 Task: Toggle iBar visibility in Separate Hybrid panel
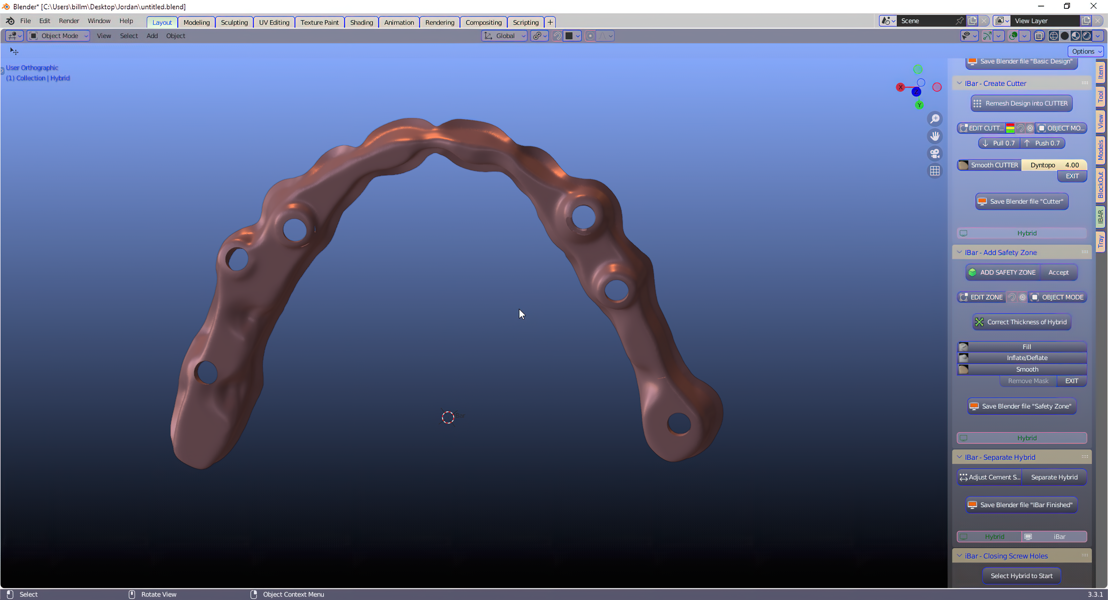pos(1054,537)
